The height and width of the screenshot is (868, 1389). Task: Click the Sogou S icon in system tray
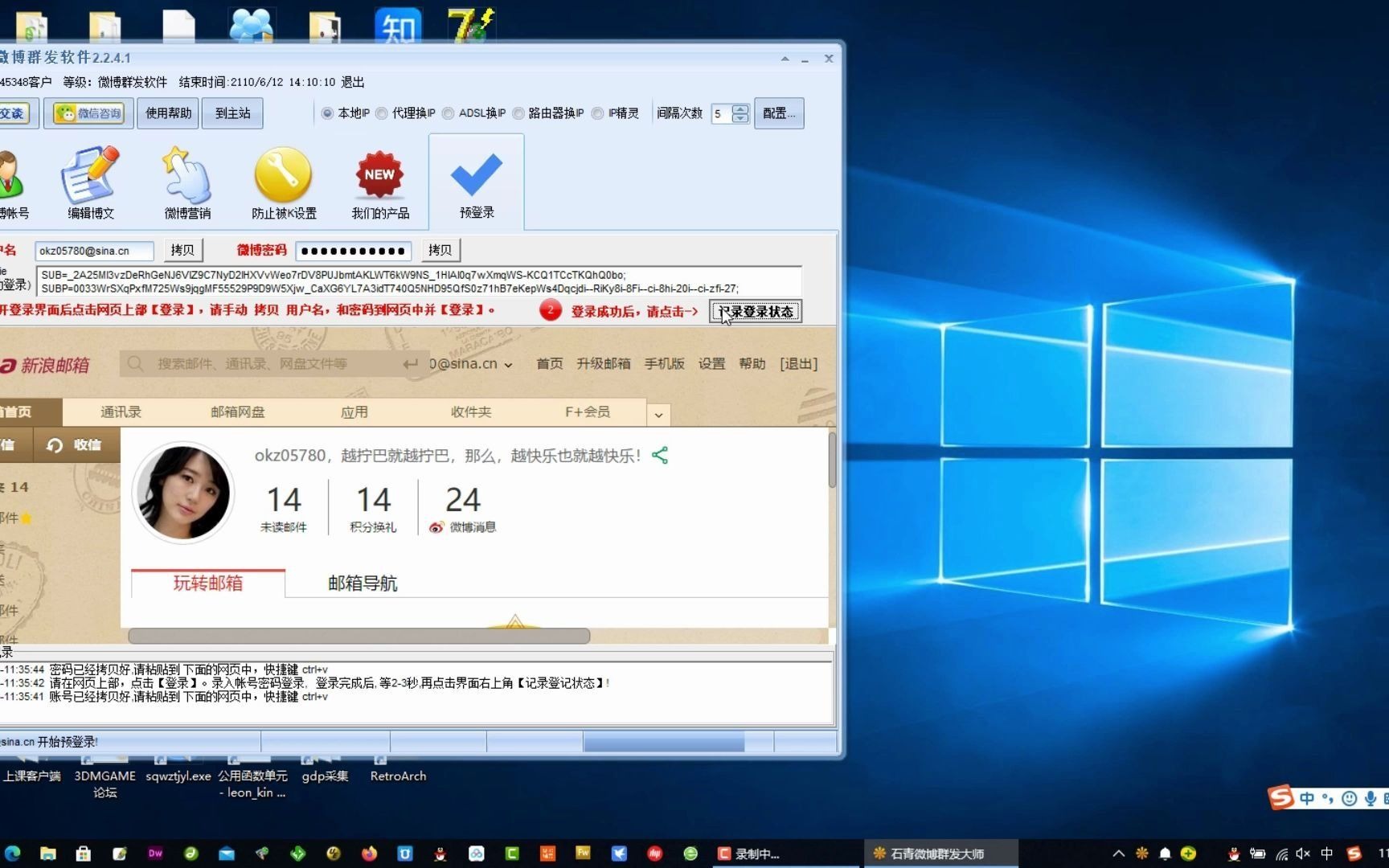pos(1354,854)
